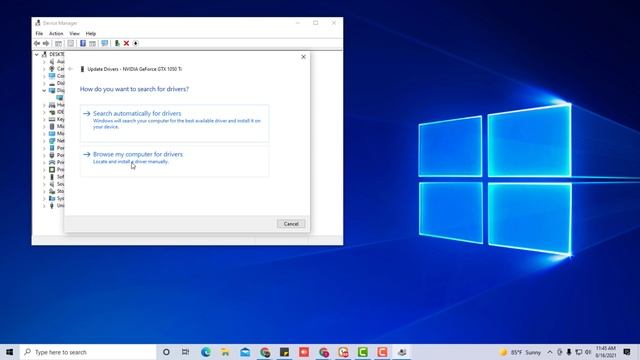This screenshot has height=360, width=640.
Task: Open the Properties toolbar icon in Device Manager
Action: [x=71, y=43]
